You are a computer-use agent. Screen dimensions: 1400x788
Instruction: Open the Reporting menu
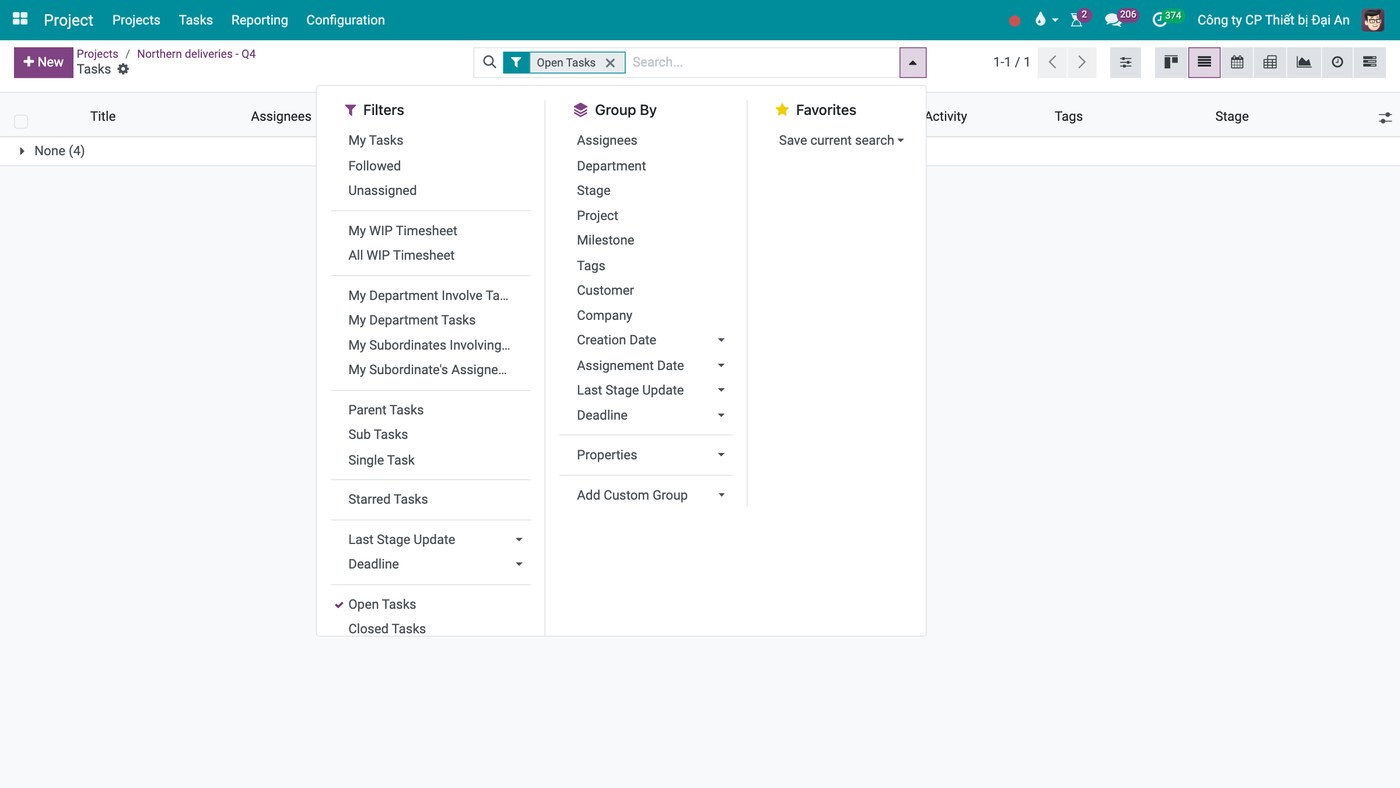[x=259, y=20]
